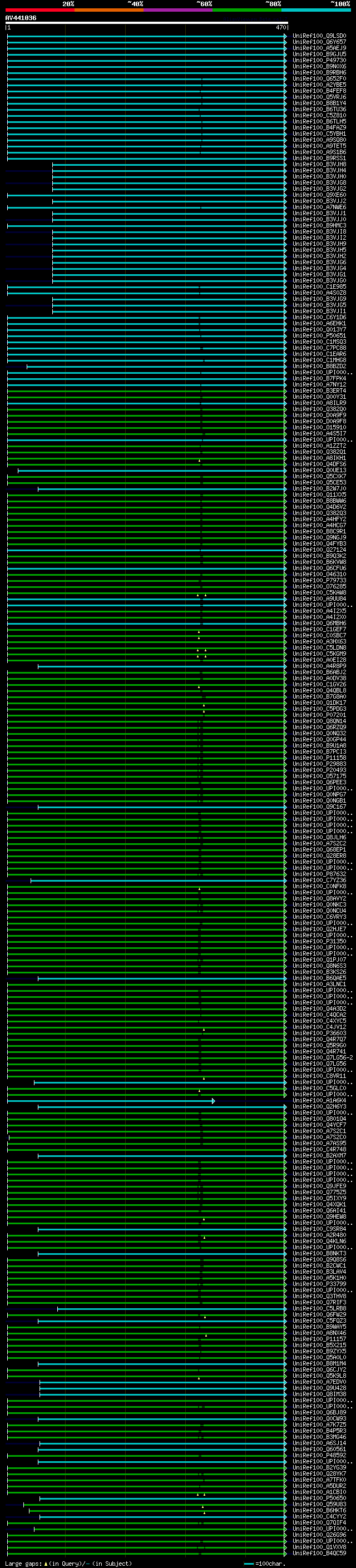This screenshot has height=1568, width=356.
Task: Open hit UniRef100_Q8AVY2
Action: 319,899
